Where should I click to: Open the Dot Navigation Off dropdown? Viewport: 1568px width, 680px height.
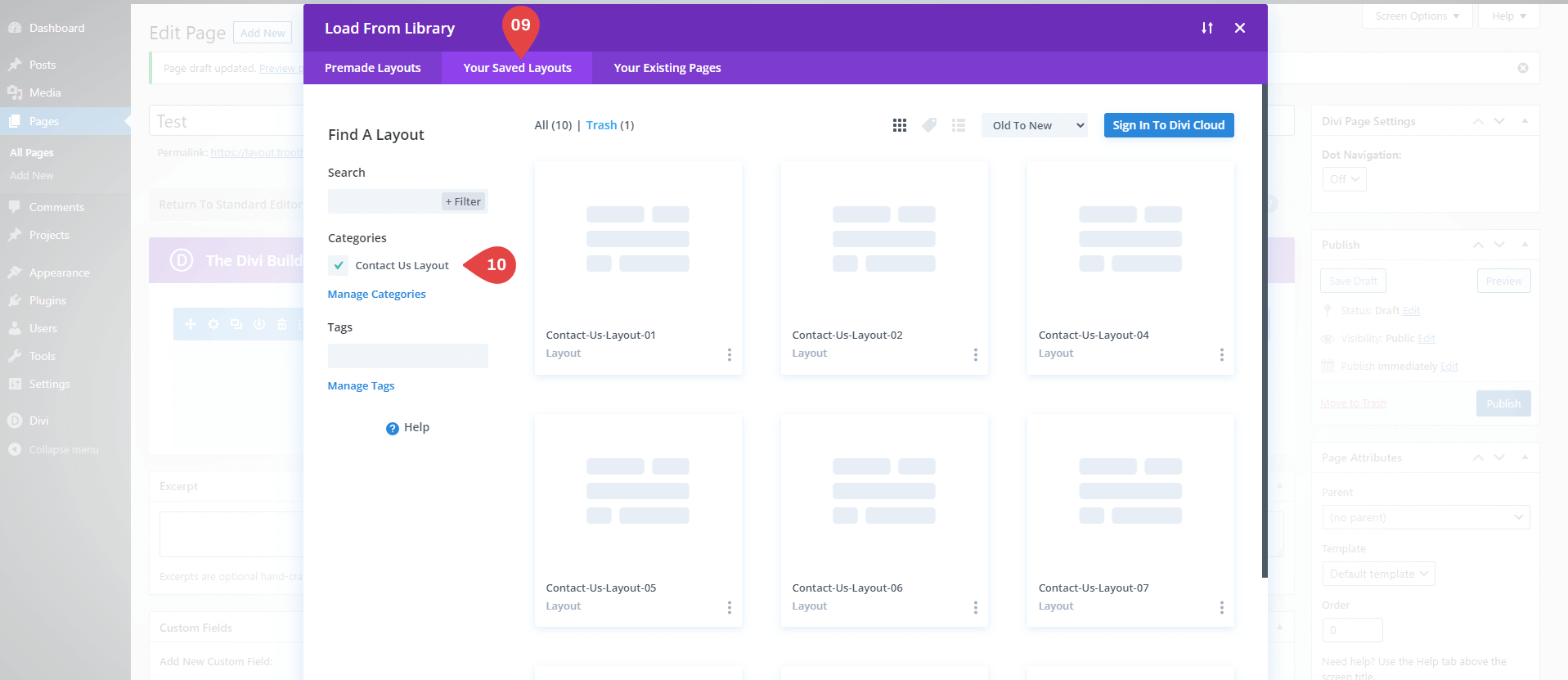pos(1344,179)
